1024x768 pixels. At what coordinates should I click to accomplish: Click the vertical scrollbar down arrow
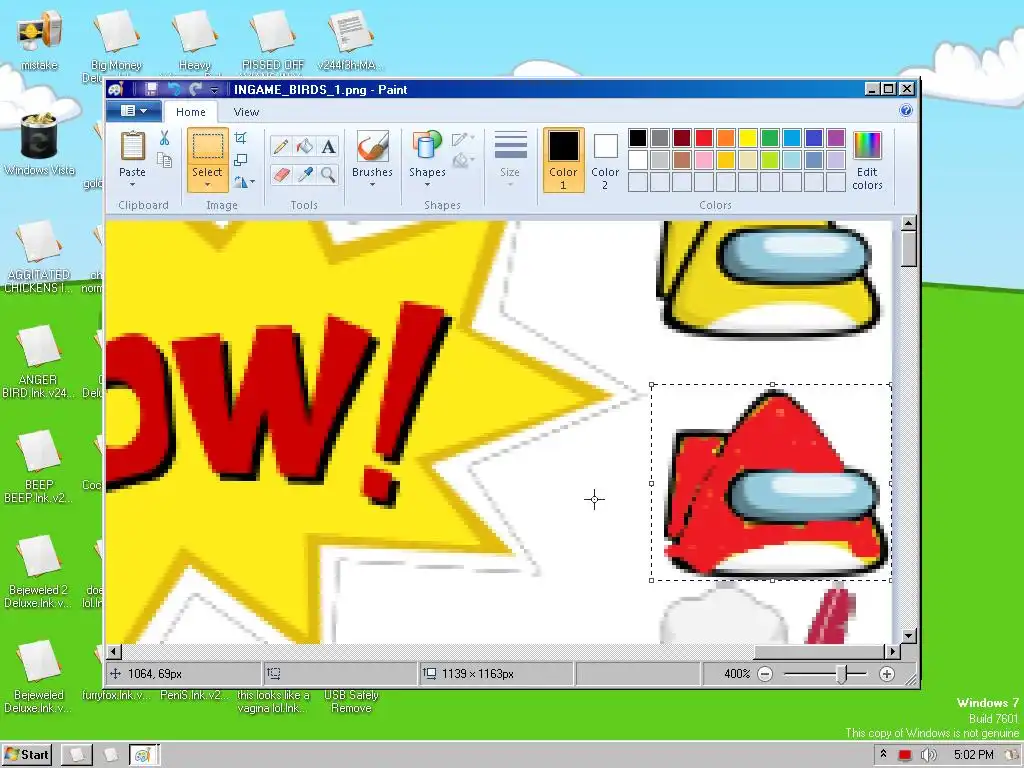coord(908,635)
